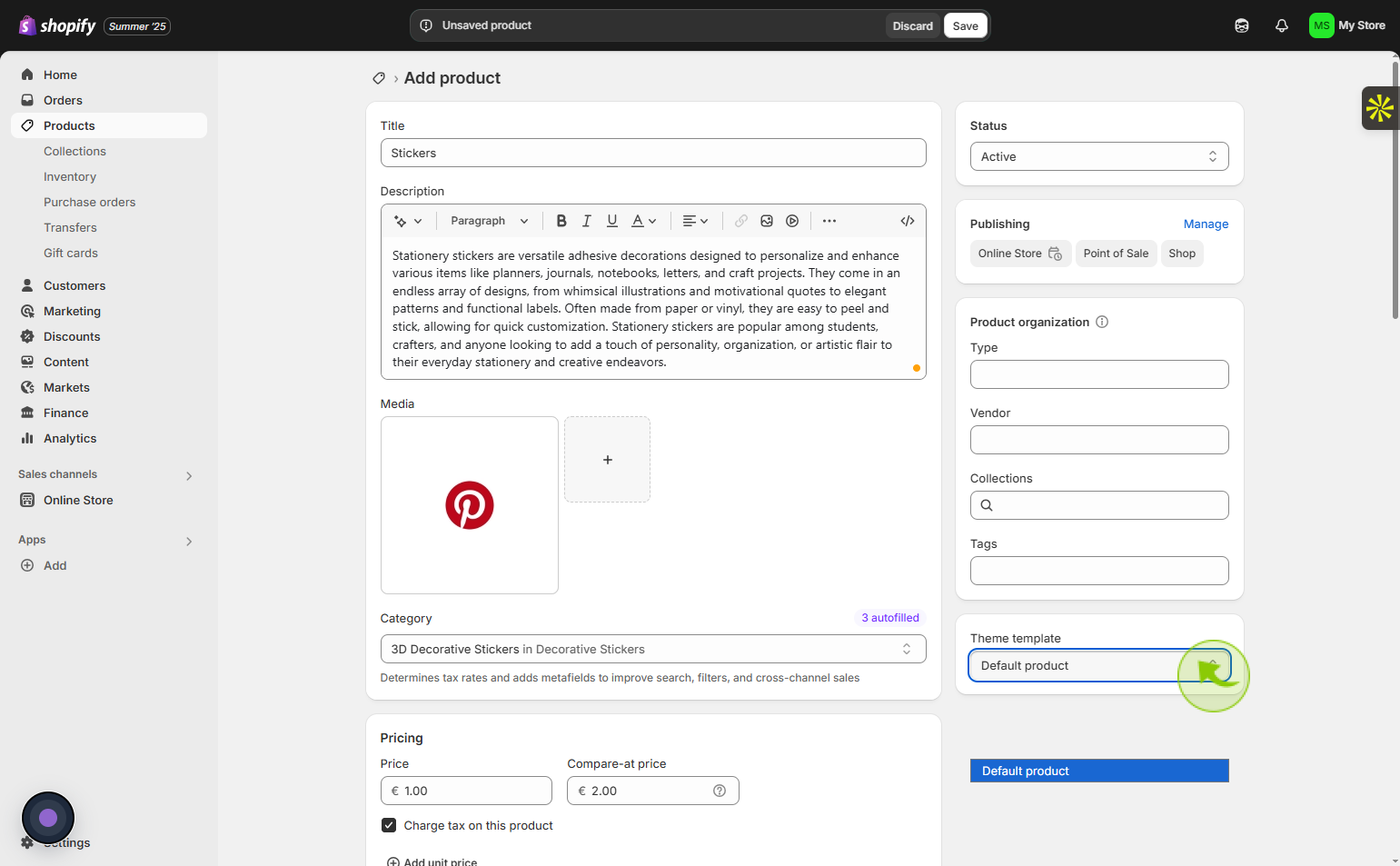Click the Vendor input field
Screen dimensions: 1400x866
(1099, 440)
